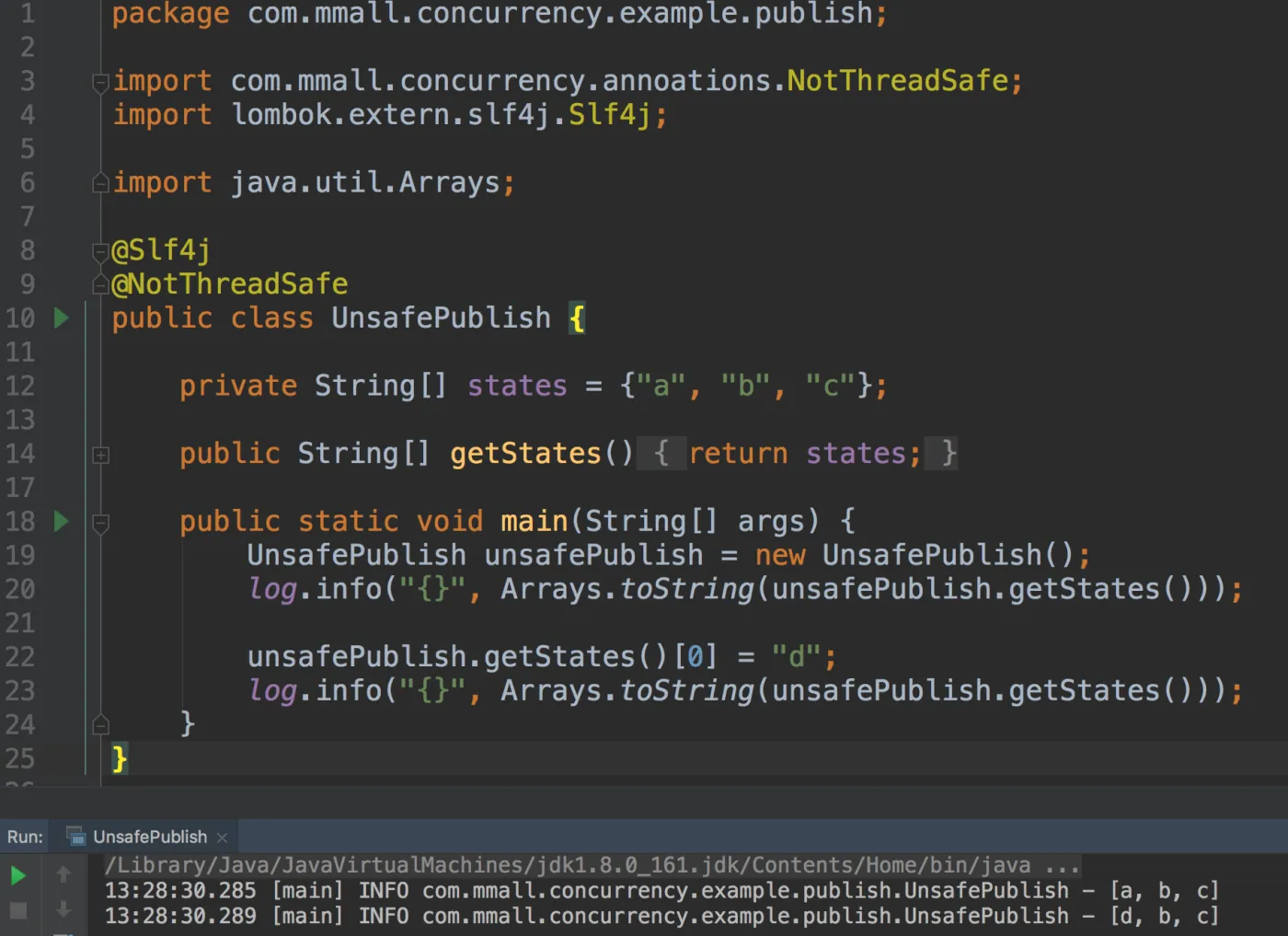Run the UnsafePublish class via gutter arrow
The height and width of the screenshot is (936, 1288).
click(x=62, y=318)
